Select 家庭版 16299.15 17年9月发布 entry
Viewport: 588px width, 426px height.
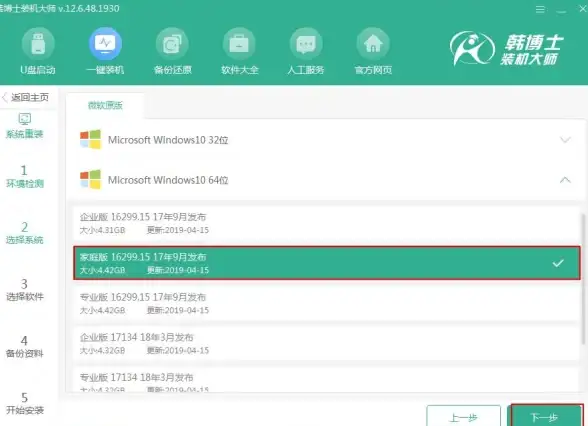pyautogui.click(x=326, y=263)
